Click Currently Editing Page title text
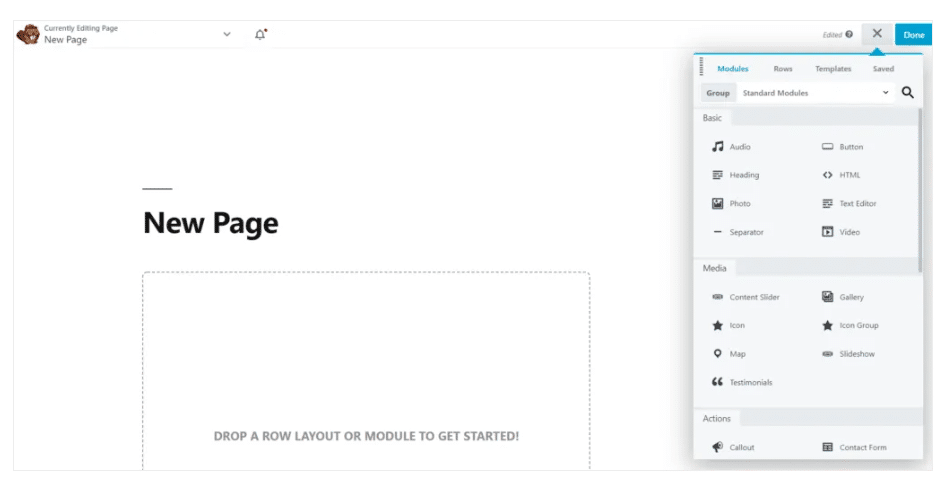Image resolution: width=951 pixels, height=483 pixels. [81, 28]
